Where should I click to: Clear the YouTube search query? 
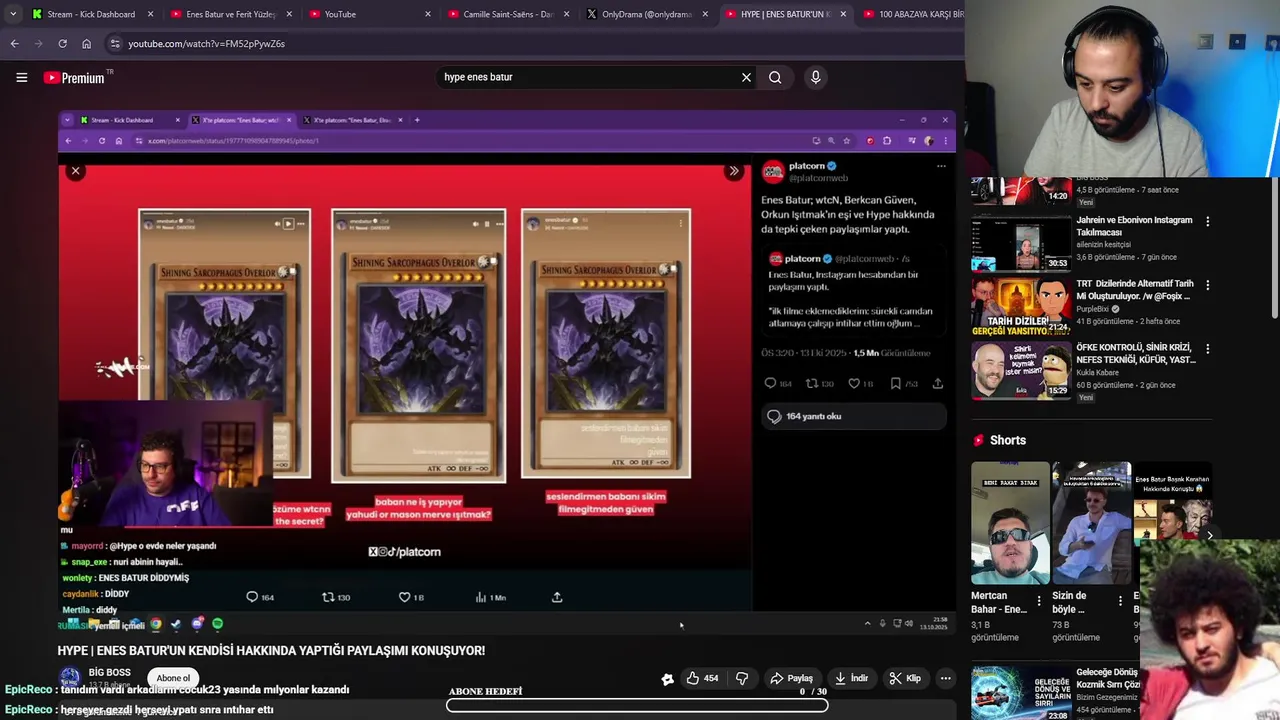(x=746, y=77)
